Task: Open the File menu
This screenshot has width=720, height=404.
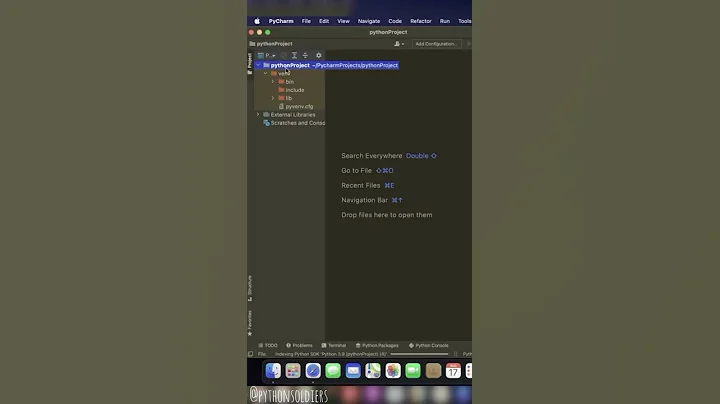Action: coord(306,21)
